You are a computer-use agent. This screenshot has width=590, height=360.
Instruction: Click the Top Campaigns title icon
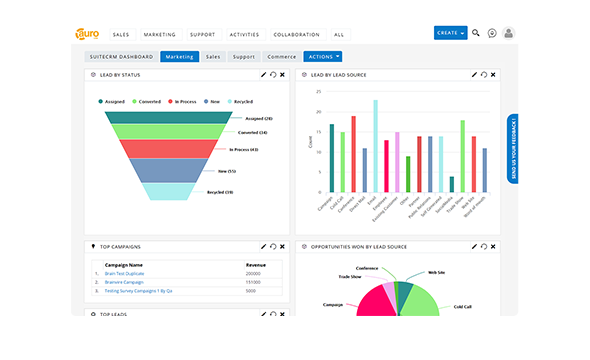coord(93,246)
